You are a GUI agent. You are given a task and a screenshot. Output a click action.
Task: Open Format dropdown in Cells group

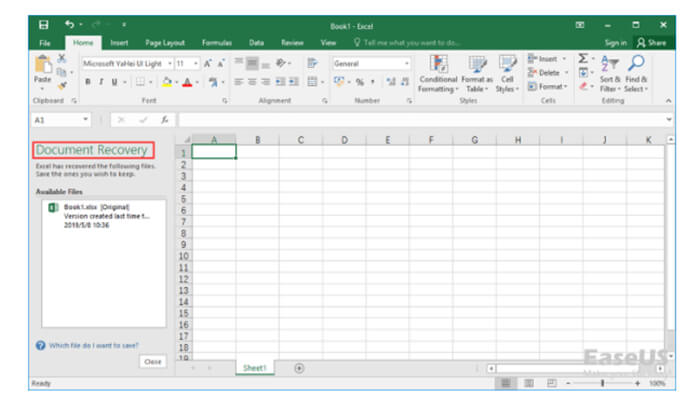click(x=547, y=86)
